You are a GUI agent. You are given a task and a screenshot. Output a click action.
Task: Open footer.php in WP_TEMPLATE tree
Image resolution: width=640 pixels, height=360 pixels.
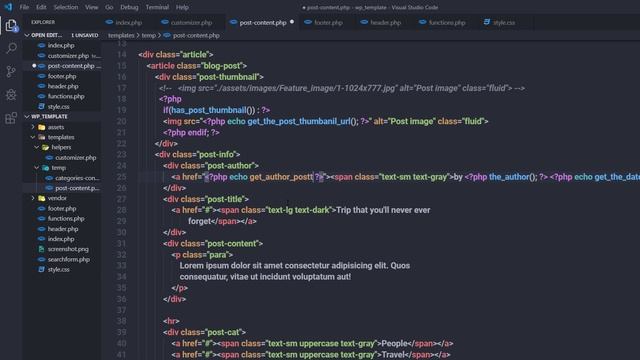(62, 209)
